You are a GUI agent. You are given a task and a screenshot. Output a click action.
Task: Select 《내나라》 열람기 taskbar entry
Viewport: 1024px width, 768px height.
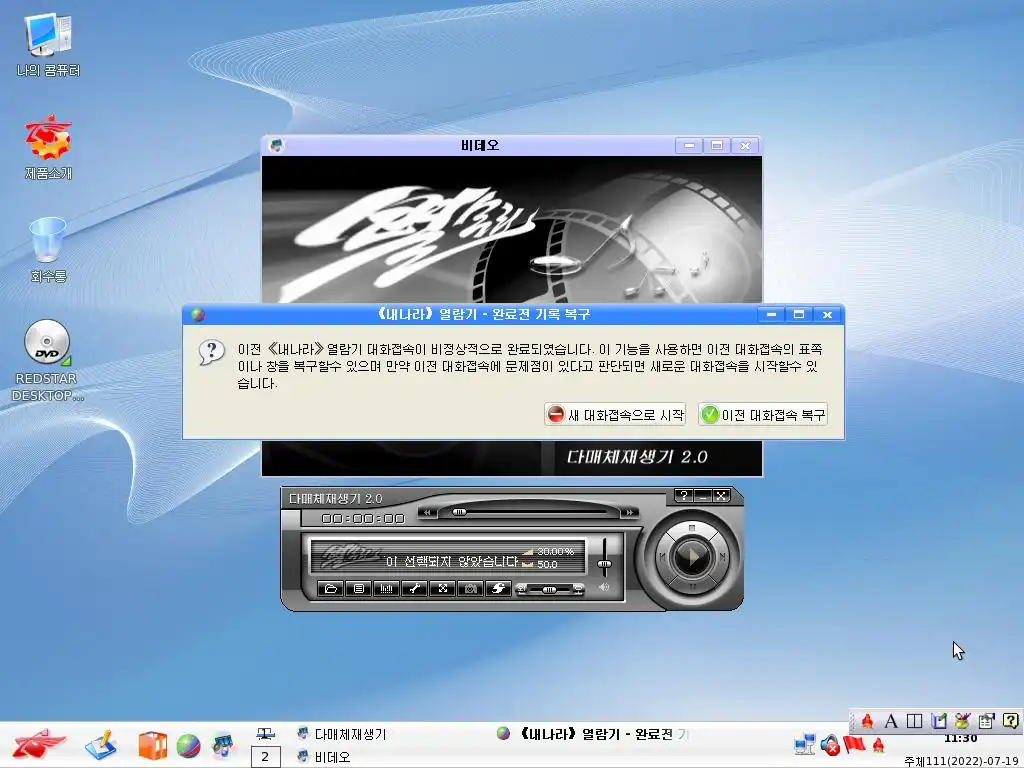coord(592,734)
